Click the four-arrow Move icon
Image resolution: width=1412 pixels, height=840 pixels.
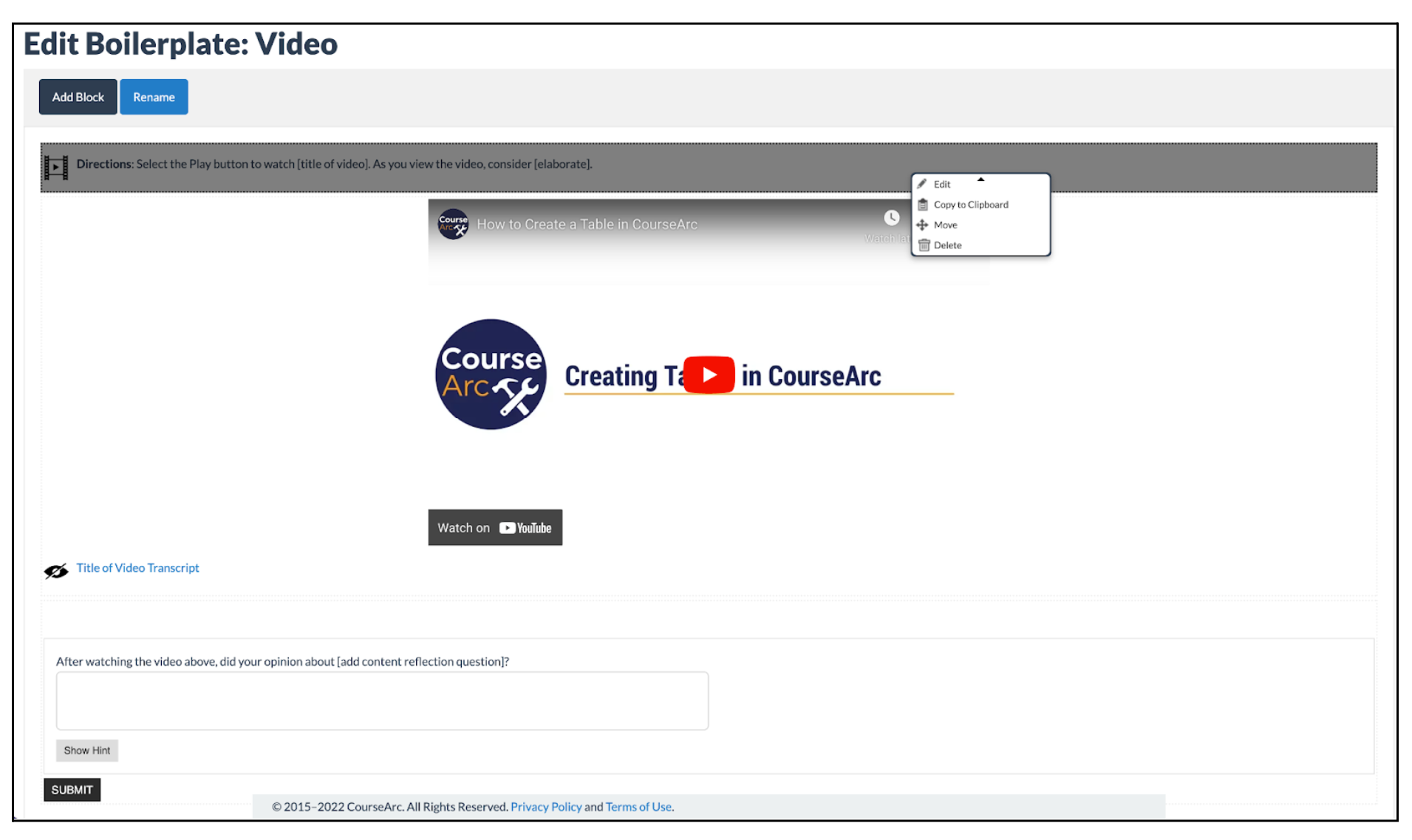[x=922, y=225]
